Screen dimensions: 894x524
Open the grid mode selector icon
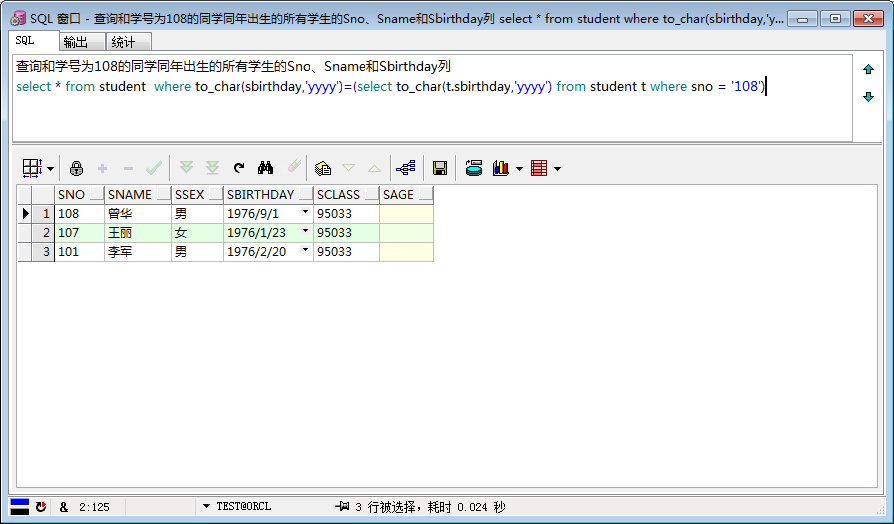32,168
